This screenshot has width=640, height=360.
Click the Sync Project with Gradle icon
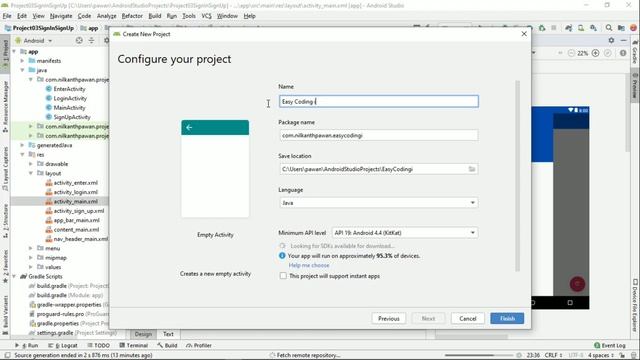click(x=569, y=28)
